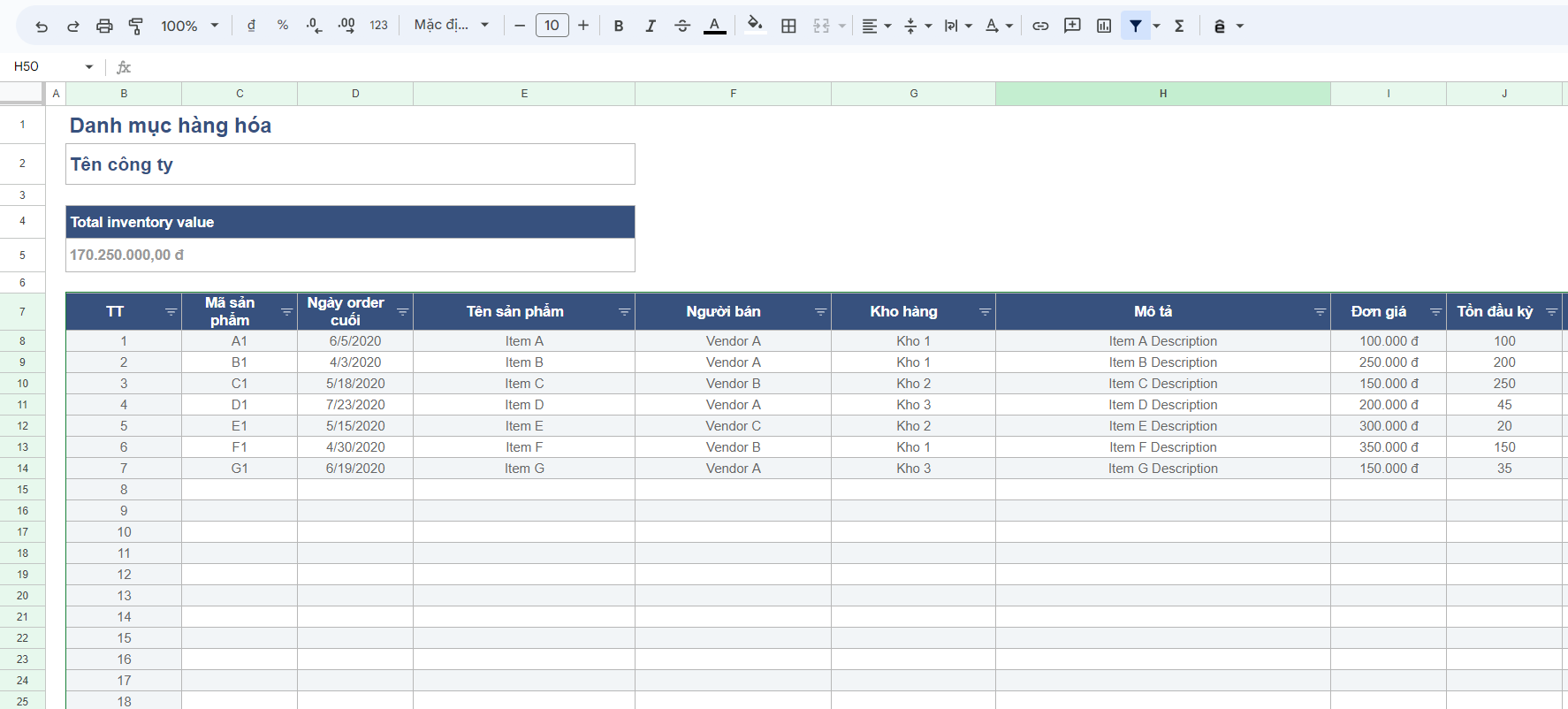The image size is (1568, 709).
Task: Open horizontal align dropdown
Action: pos(877,26)
